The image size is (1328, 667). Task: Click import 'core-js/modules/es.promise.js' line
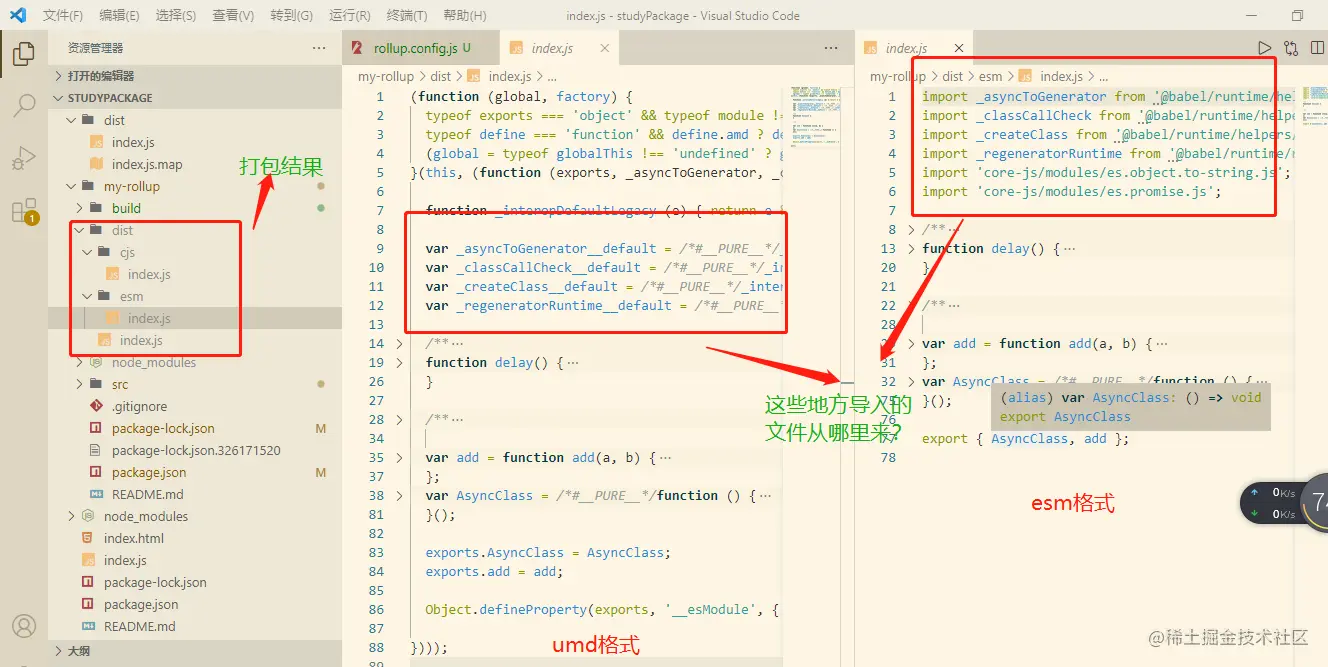point(1071,192)
